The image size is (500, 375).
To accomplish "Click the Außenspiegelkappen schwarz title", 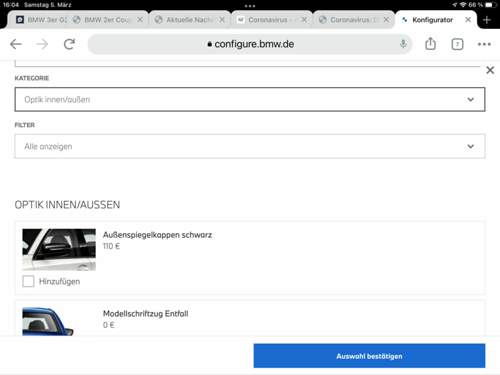I will click(157, 235).
